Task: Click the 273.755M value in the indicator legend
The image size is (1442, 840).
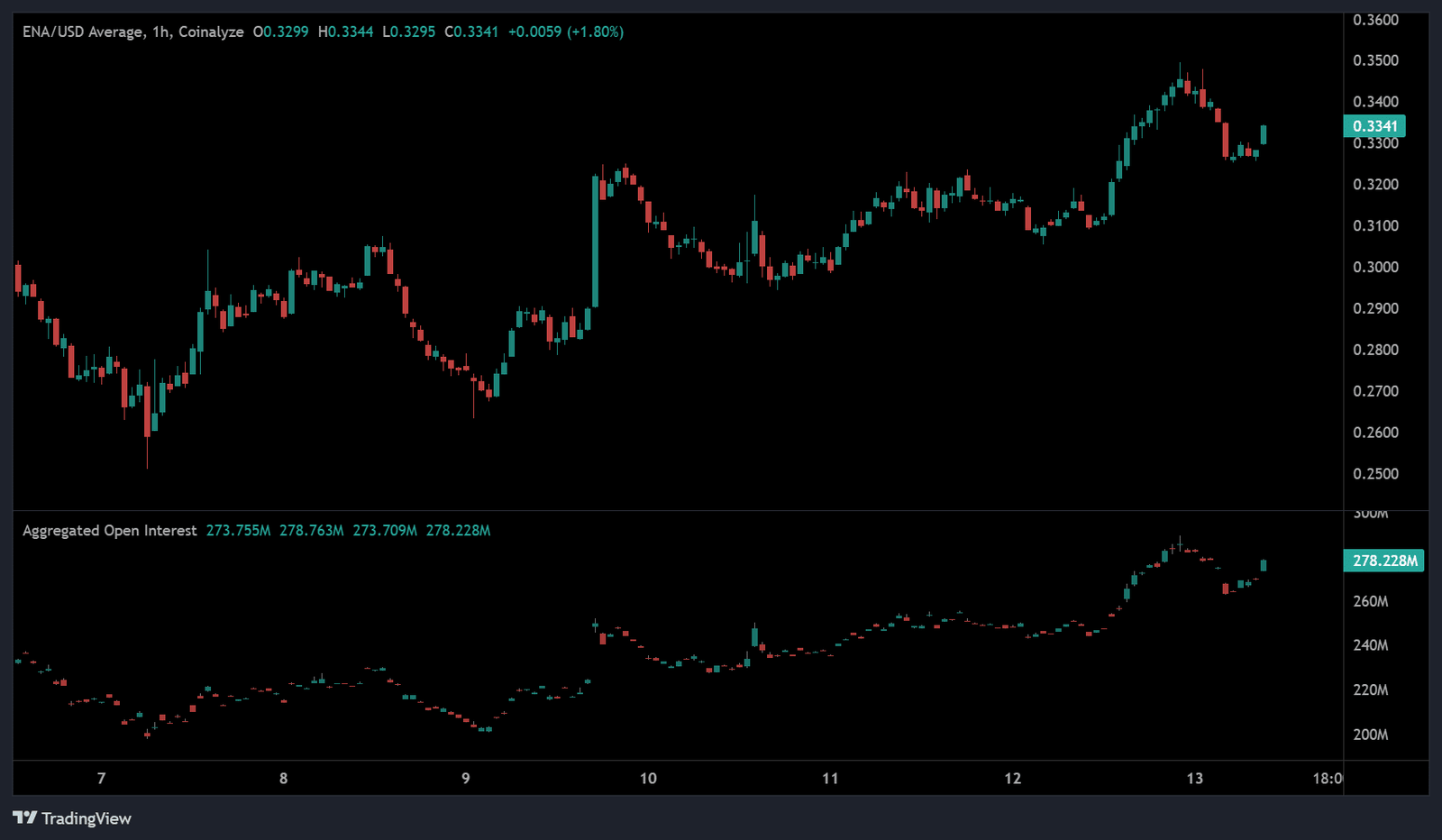Action: tap(238, 531)
